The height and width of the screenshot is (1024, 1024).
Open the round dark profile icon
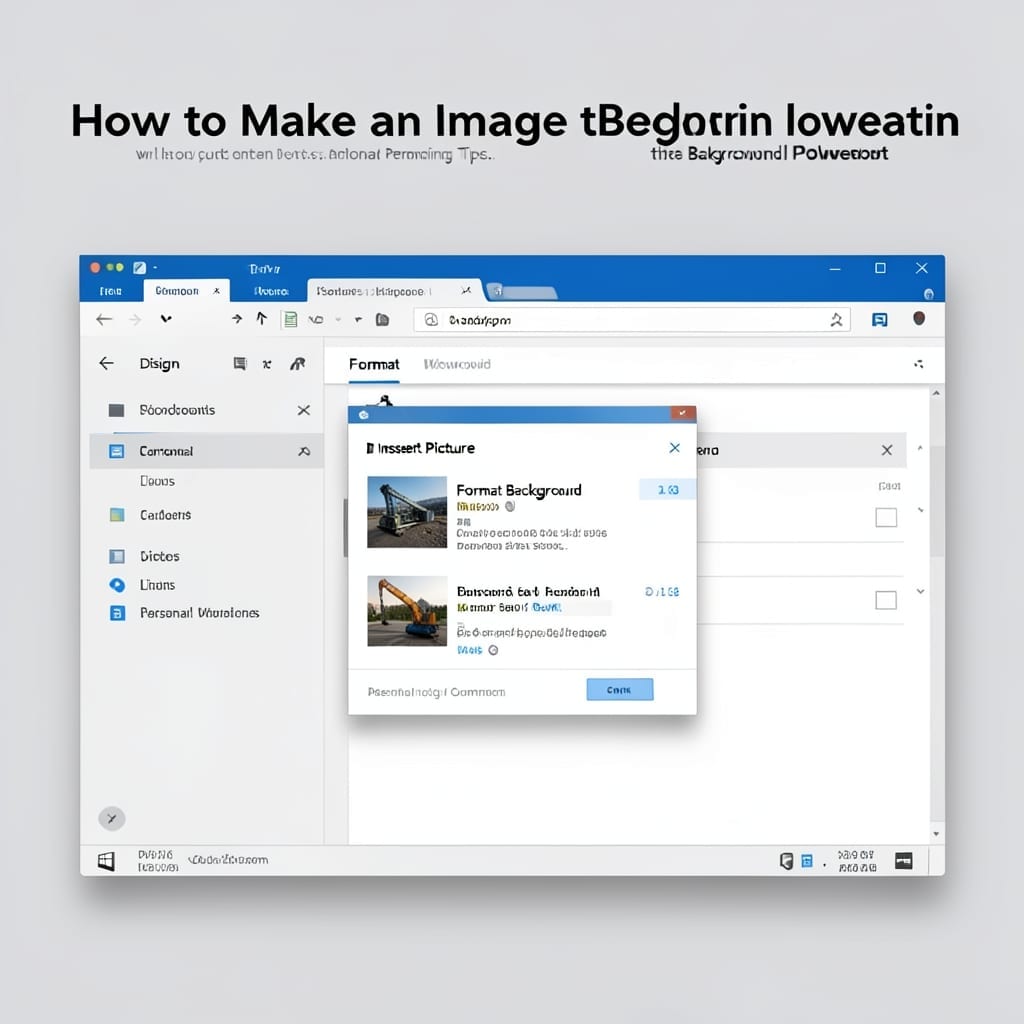pos(919,318)
